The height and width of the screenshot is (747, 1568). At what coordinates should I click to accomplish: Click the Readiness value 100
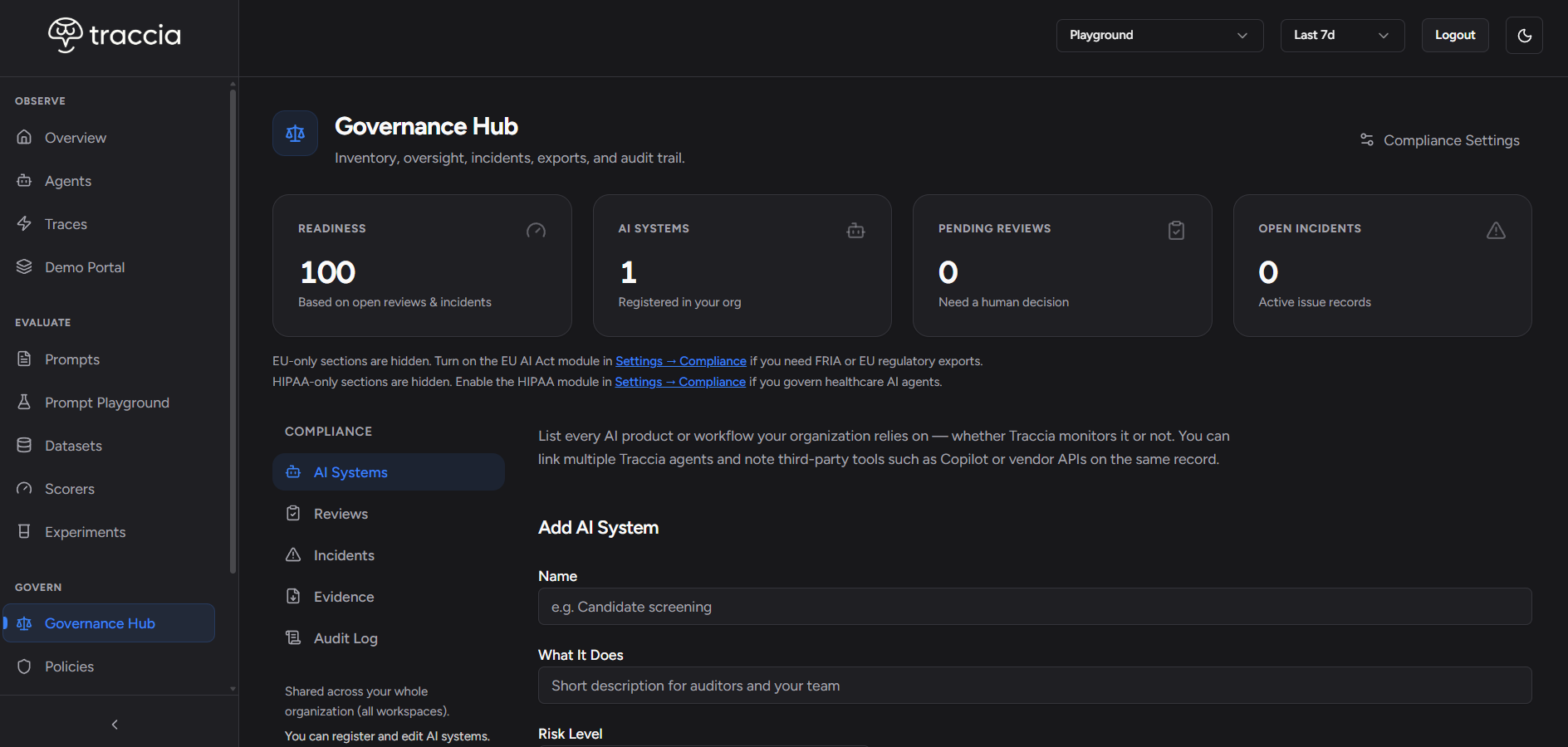click(328, 272)
